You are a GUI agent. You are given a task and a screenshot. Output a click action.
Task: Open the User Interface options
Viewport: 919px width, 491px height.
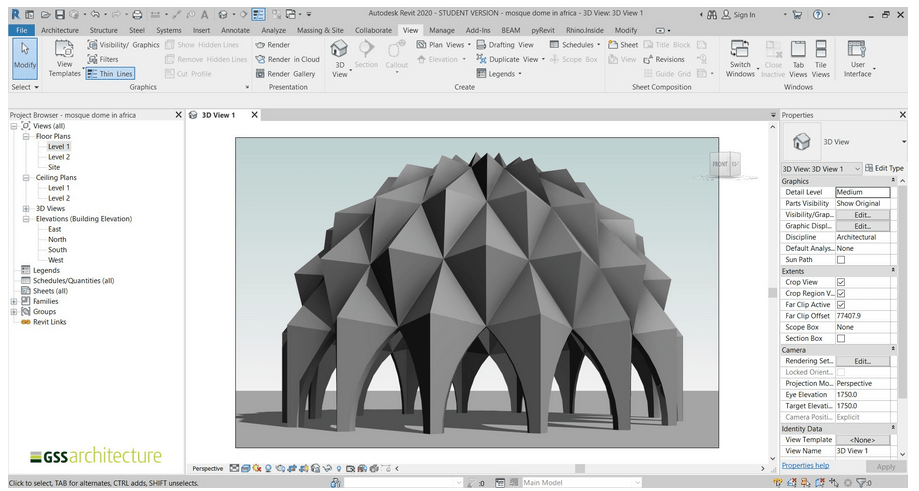tap(857, 57)
